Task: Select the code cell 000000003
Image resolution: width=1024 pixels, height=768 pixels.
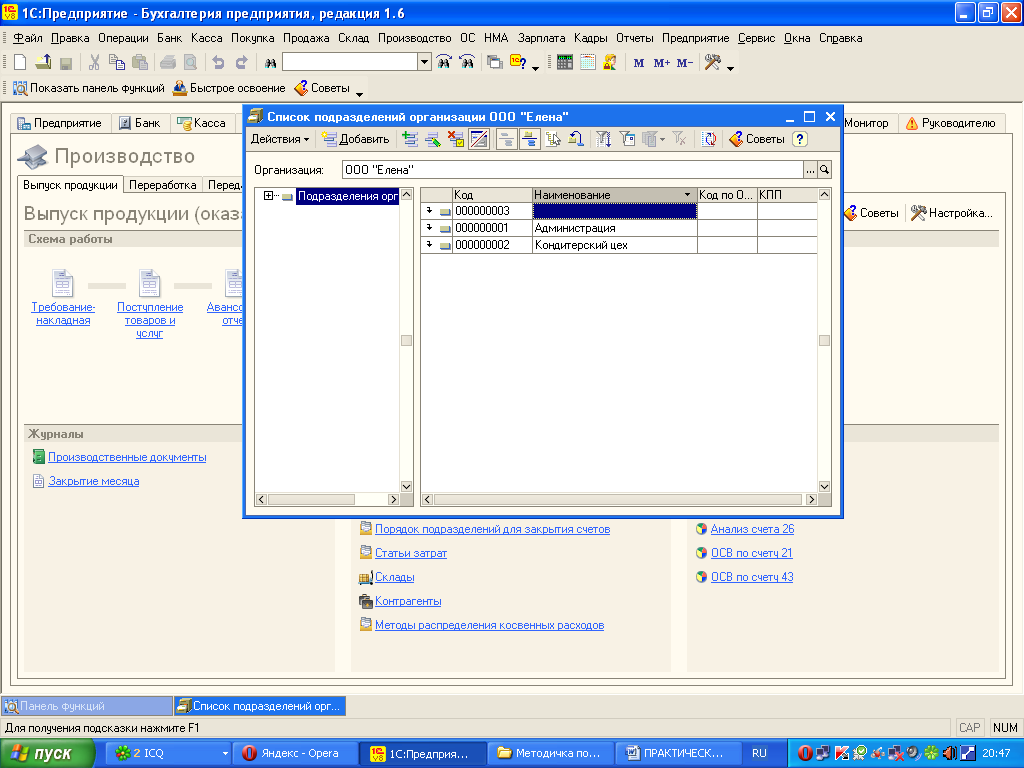Action: click(x=492, y=211)
